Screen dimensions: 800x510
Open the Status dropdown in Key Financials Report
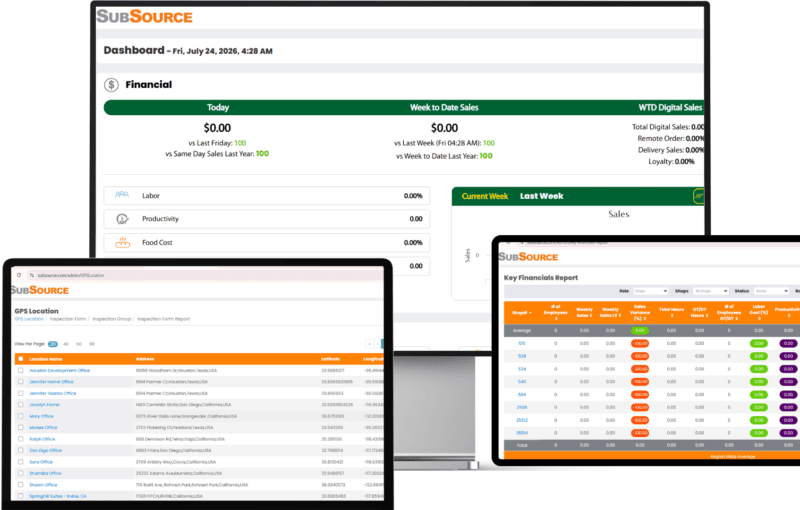pyautogui.click(x=771, y=291)
